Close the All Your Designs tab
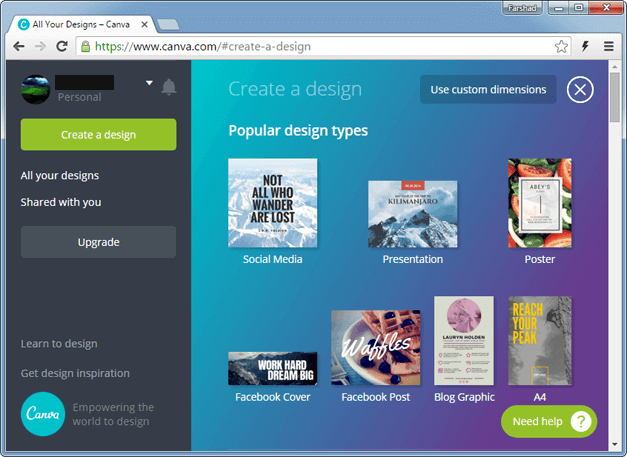This screenshot has height=457, width=627. 144,24
